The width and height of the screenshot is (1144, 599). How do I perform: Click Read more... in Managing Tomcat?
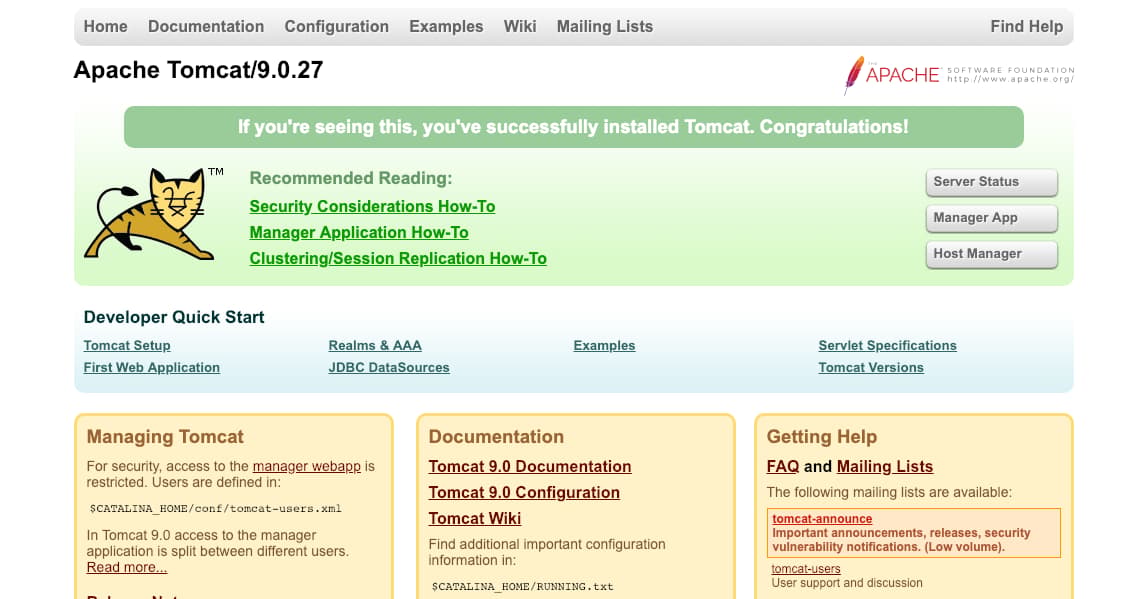coord(127,567)
